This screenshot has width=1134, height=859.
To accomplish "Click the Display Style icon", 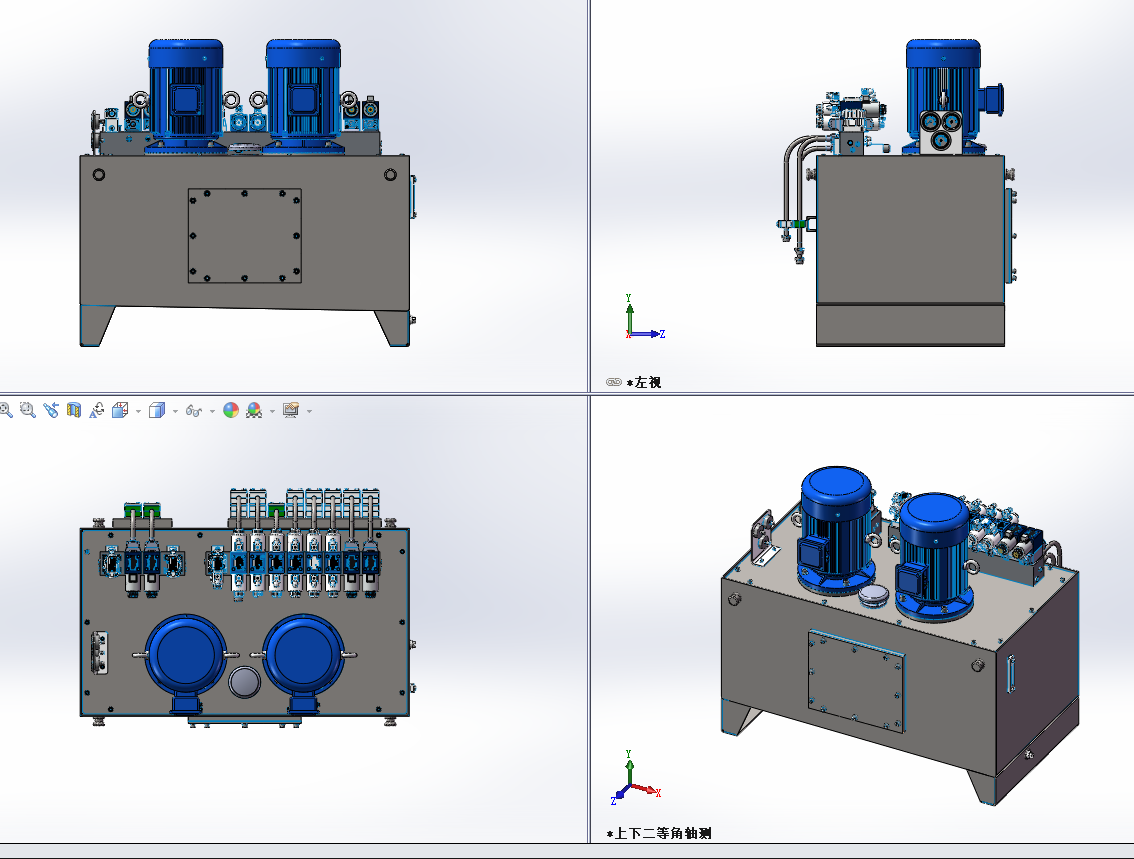I will 157,411.
